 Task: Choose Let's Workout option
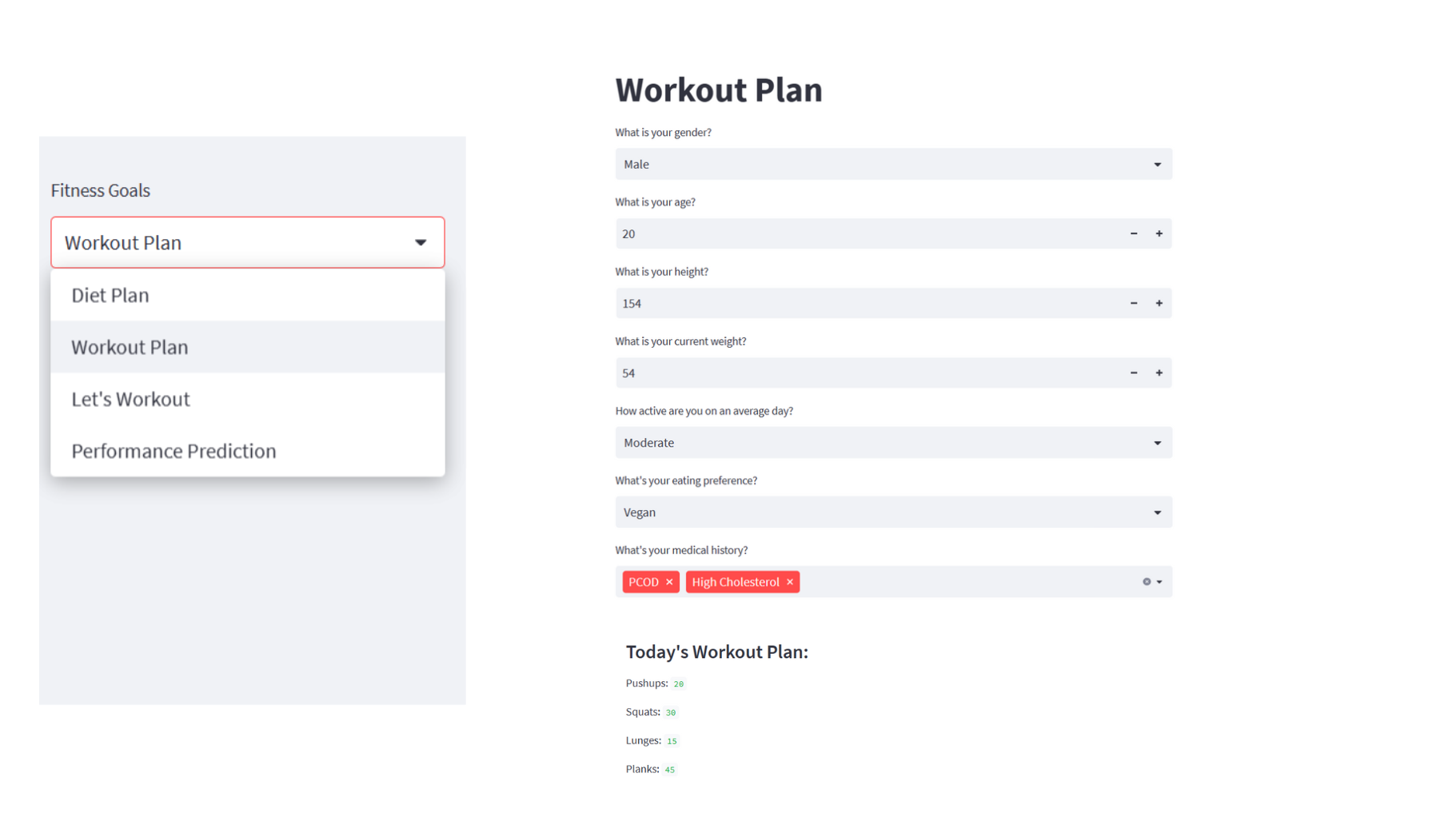130,399
